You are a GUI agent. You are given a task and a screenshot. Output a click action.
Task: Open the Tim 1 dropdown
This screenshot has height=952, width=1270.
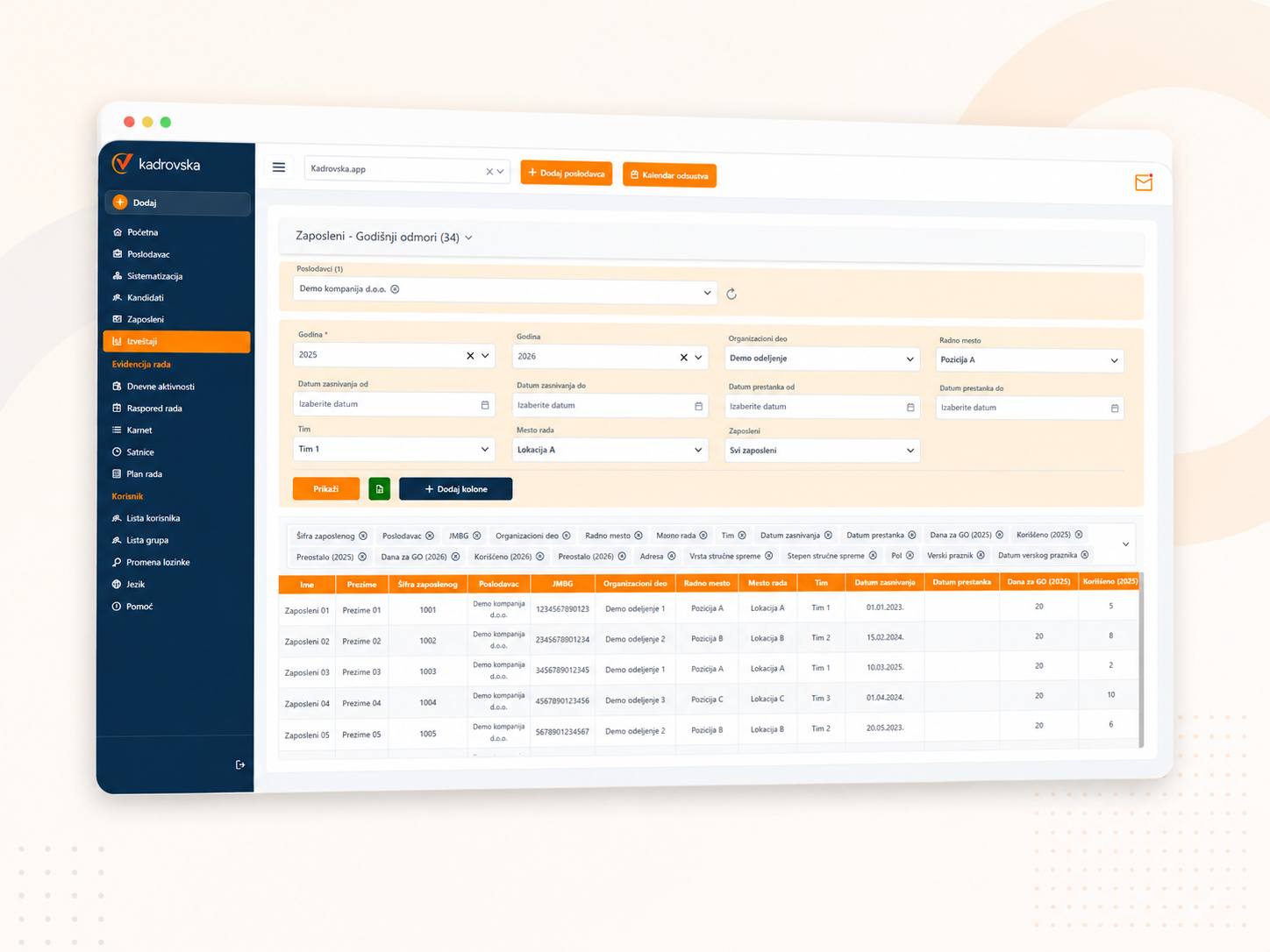[394, 449]
